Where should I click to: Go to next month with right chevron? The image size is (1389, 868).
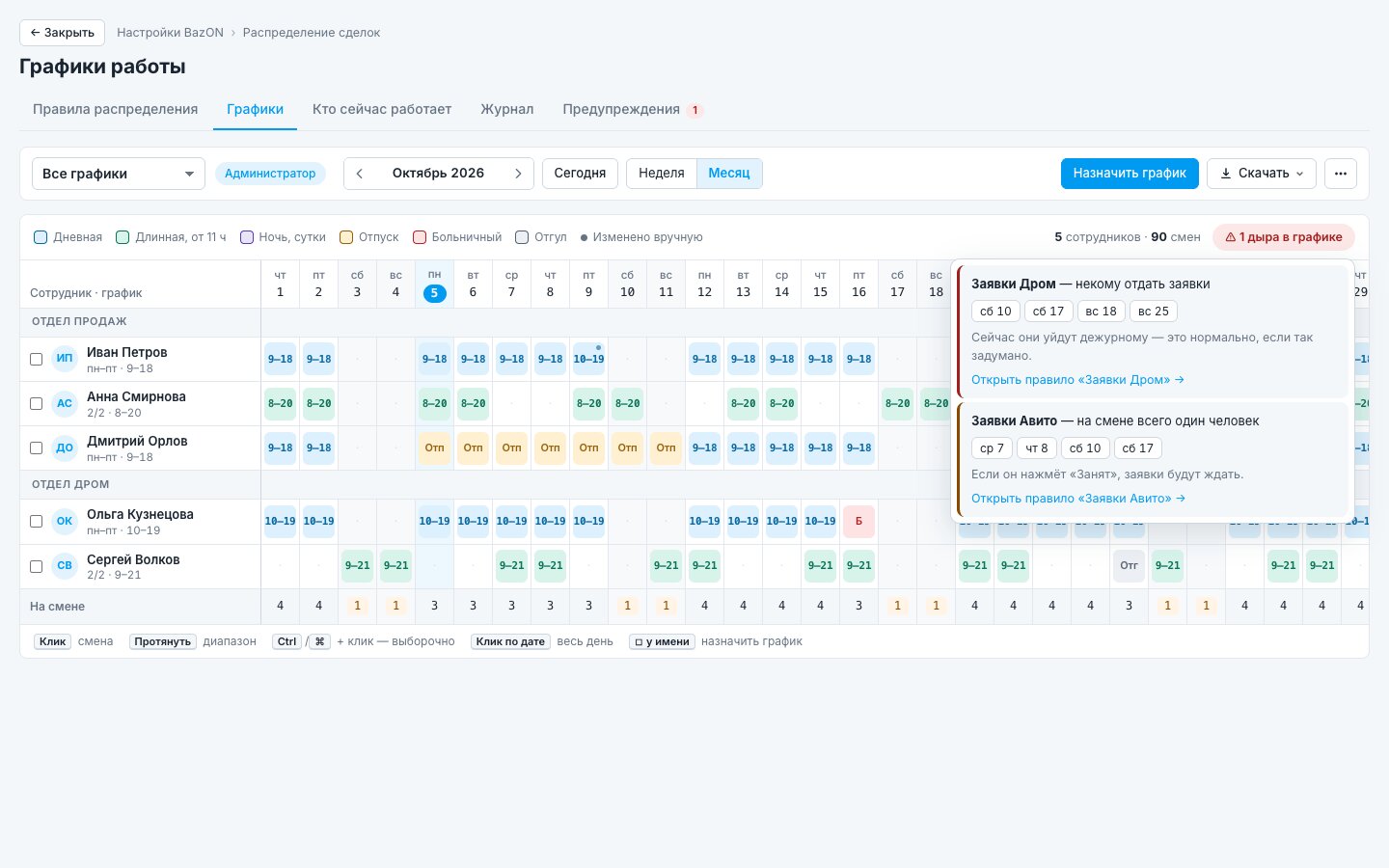click(x=518, y=174)
